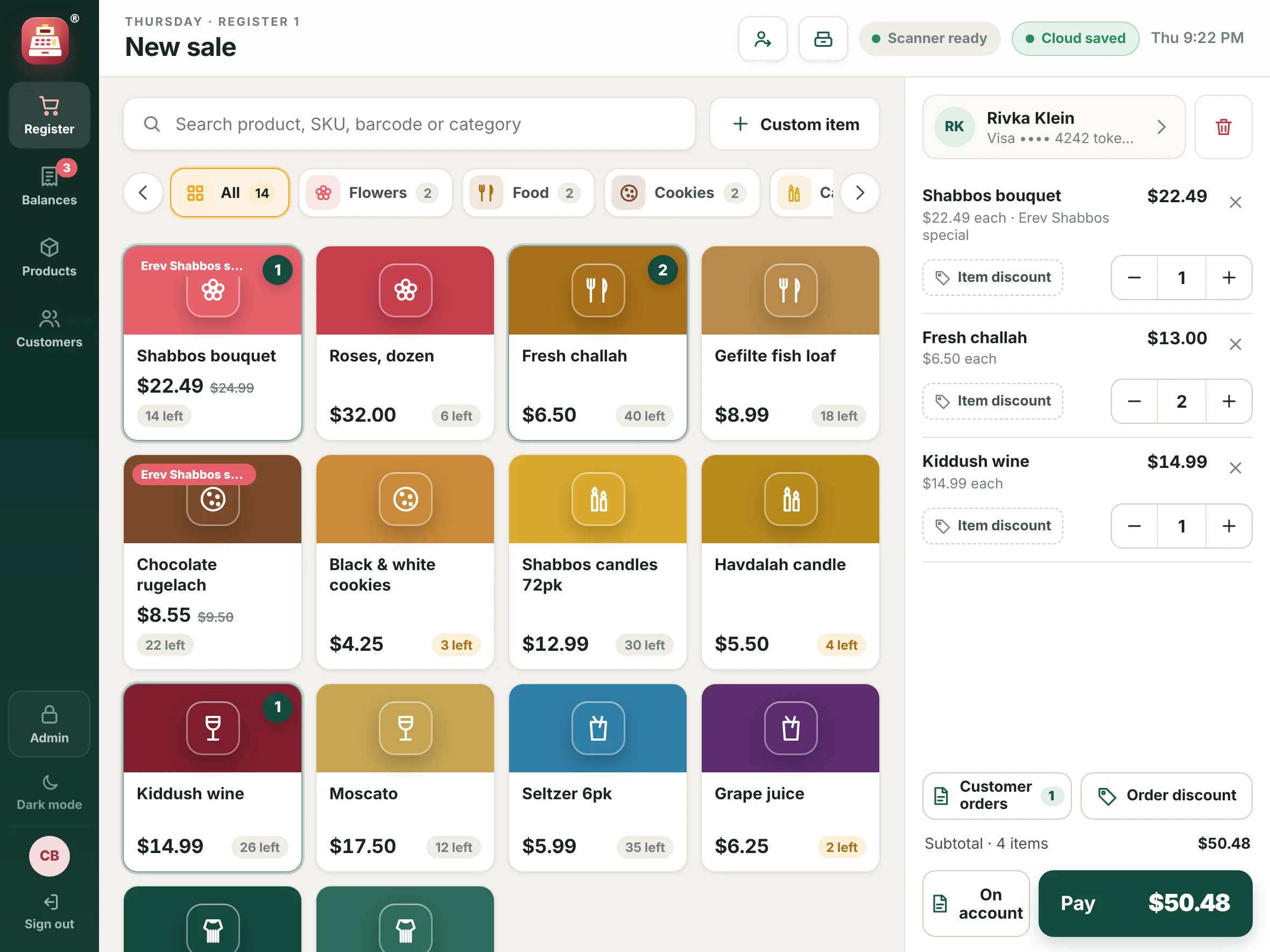Remove Fresh challah from the cart
Screen dimensions: 1270x952
pos(1235,344)
